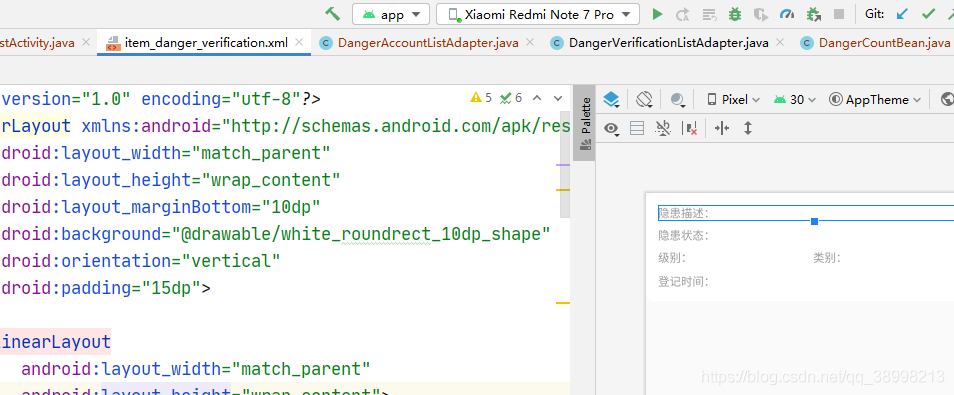
Task: Open the Profiler gauge icon
Action: click(x=787, y=14)
